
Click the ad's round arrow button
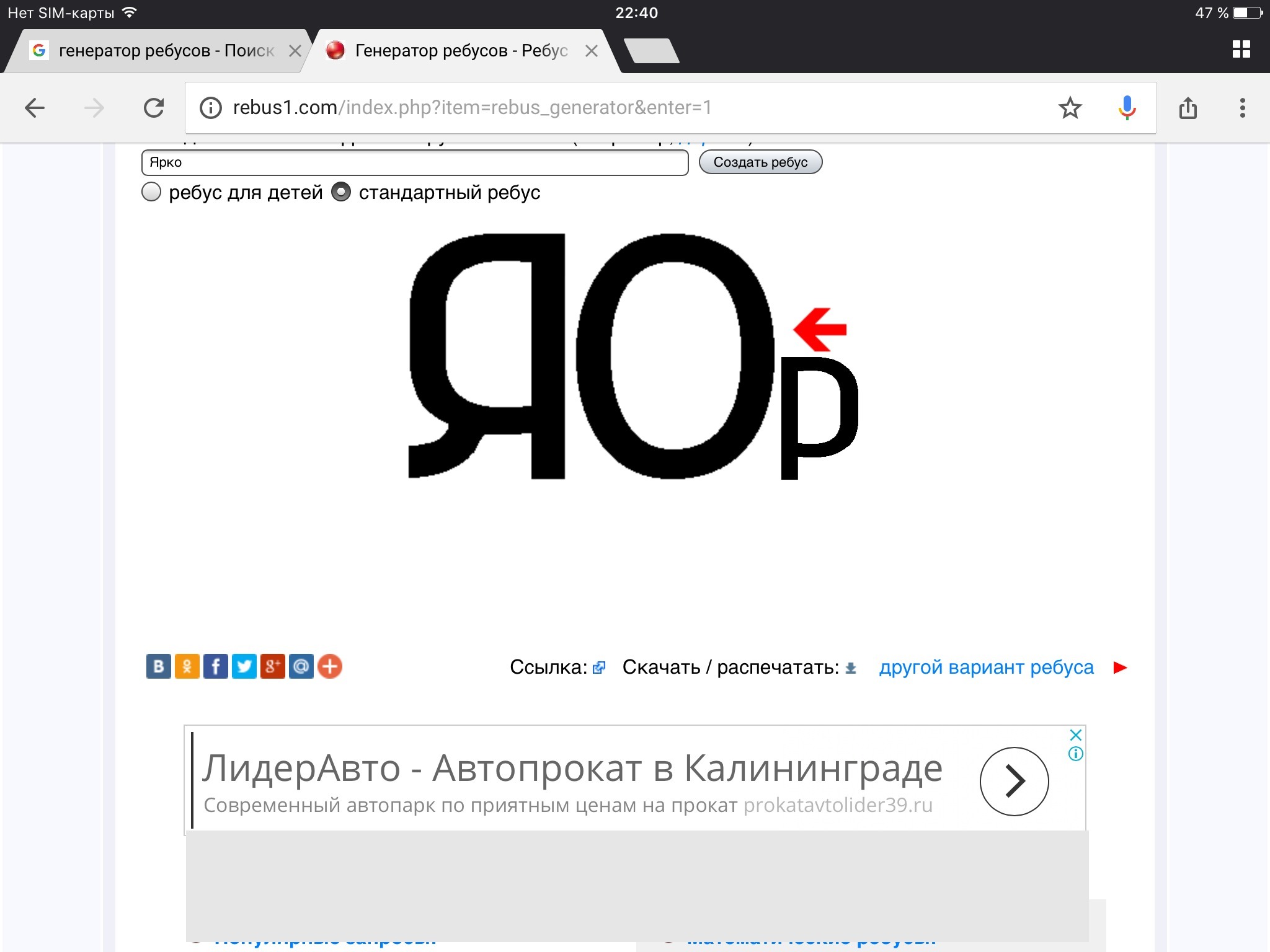click(1014, 781)
